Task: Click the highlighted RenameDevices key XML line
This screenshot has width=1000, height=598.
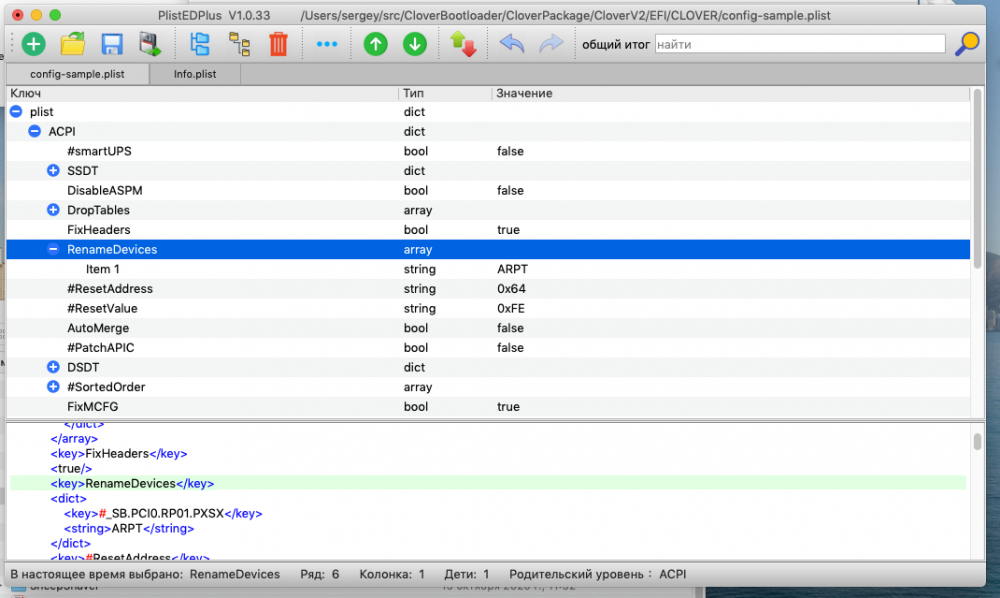Action: tap(488, 483)
